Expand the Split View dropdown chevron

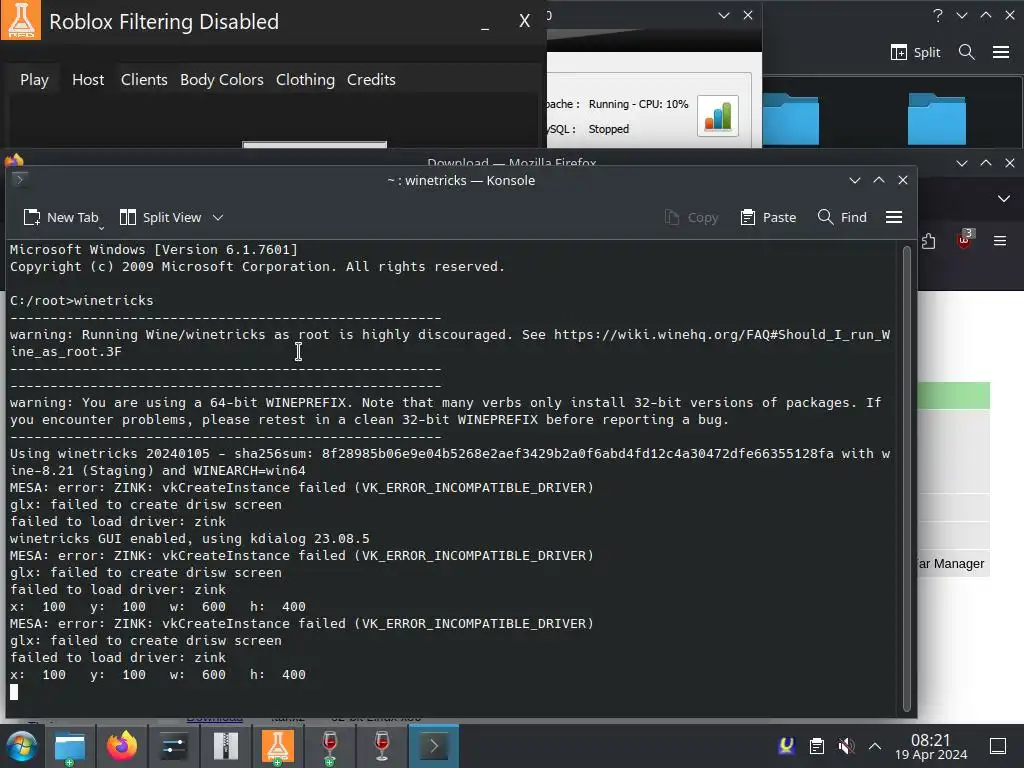tap(218, 217)
